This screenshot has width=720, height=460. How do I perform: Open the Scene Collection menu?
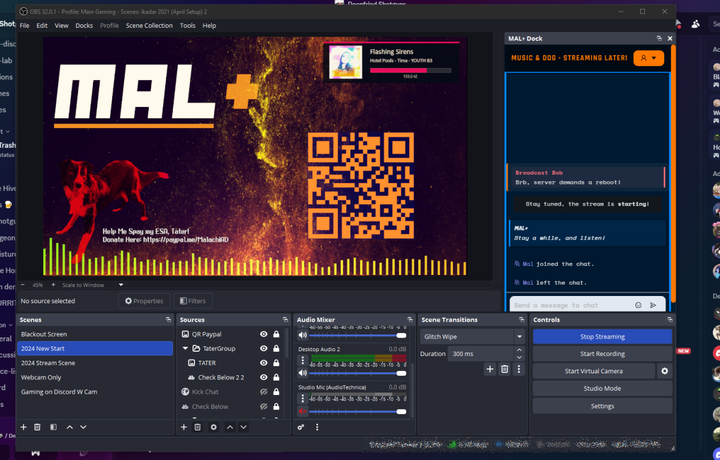149,25
